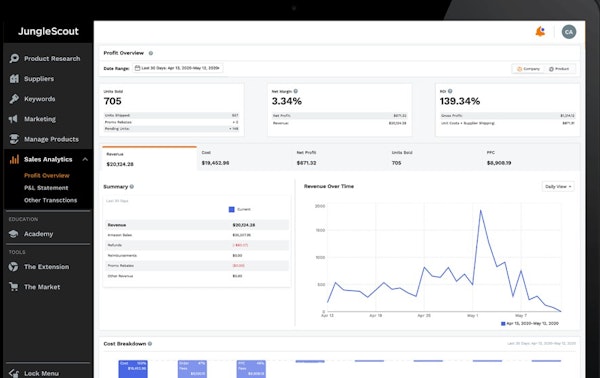The image size is (600, 378).
Task: Open the Daily View dropdown
Action: (x=558, y=186)
